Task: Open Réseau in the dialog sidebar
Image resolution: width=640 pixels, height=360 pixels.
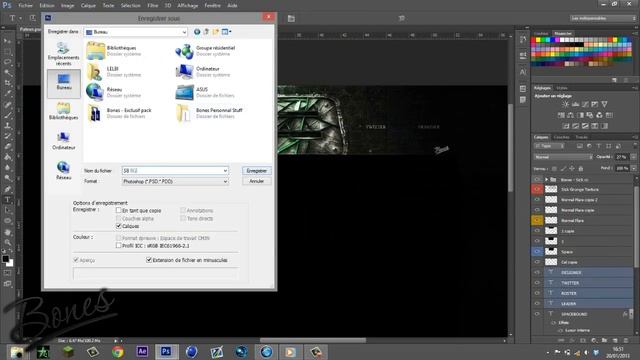Action: point(63,171)
